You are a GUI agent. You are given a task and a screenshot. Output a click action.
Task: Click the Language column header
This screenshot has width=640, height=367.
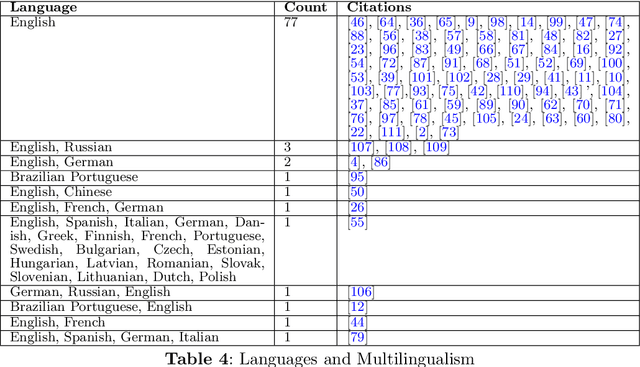(x=43, y=7)
